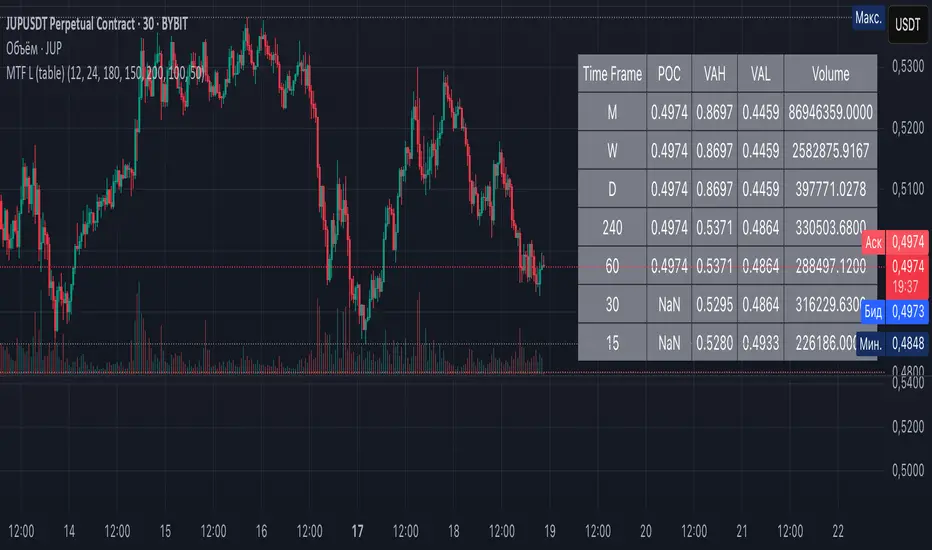Click the Макс. price scale label
Screen dimensions: 932x550
pyautogui.click(x=867, y=18)
